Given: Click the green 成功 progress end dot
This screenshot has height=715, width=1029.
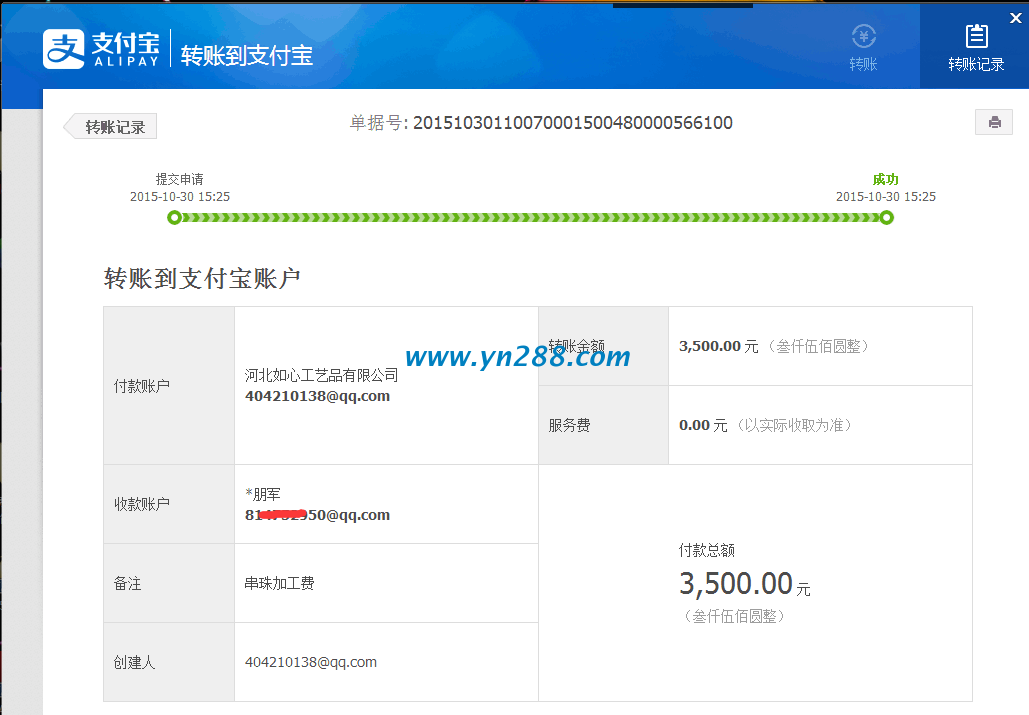Looking at the screenshot, I should pyautogui.click(x=886, y=217).
